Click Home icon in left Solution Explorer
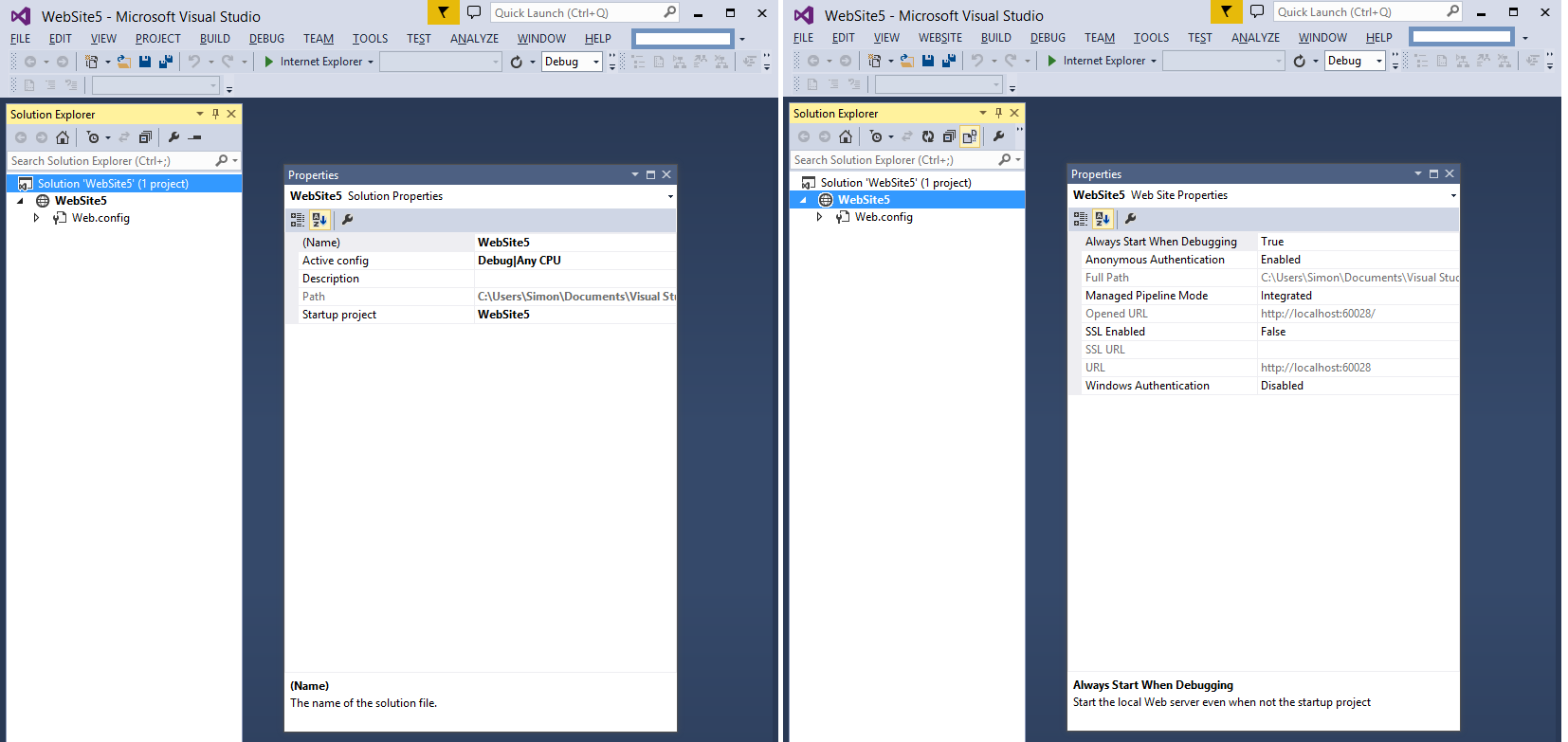The width and height of the screenshot is (1568, 742). click(63, 137)
